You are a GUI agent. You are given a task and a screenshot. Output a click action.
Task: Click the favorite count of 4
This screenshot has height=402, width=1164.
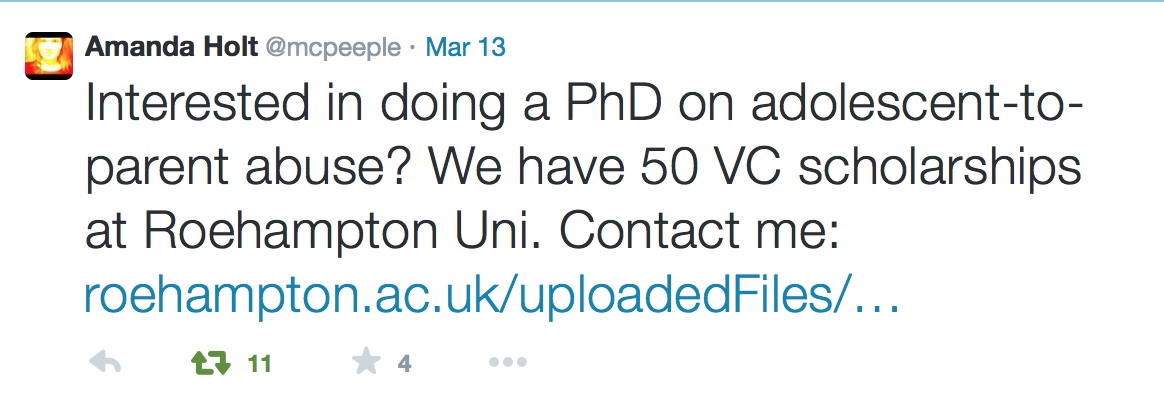click(x=404, y=365)
